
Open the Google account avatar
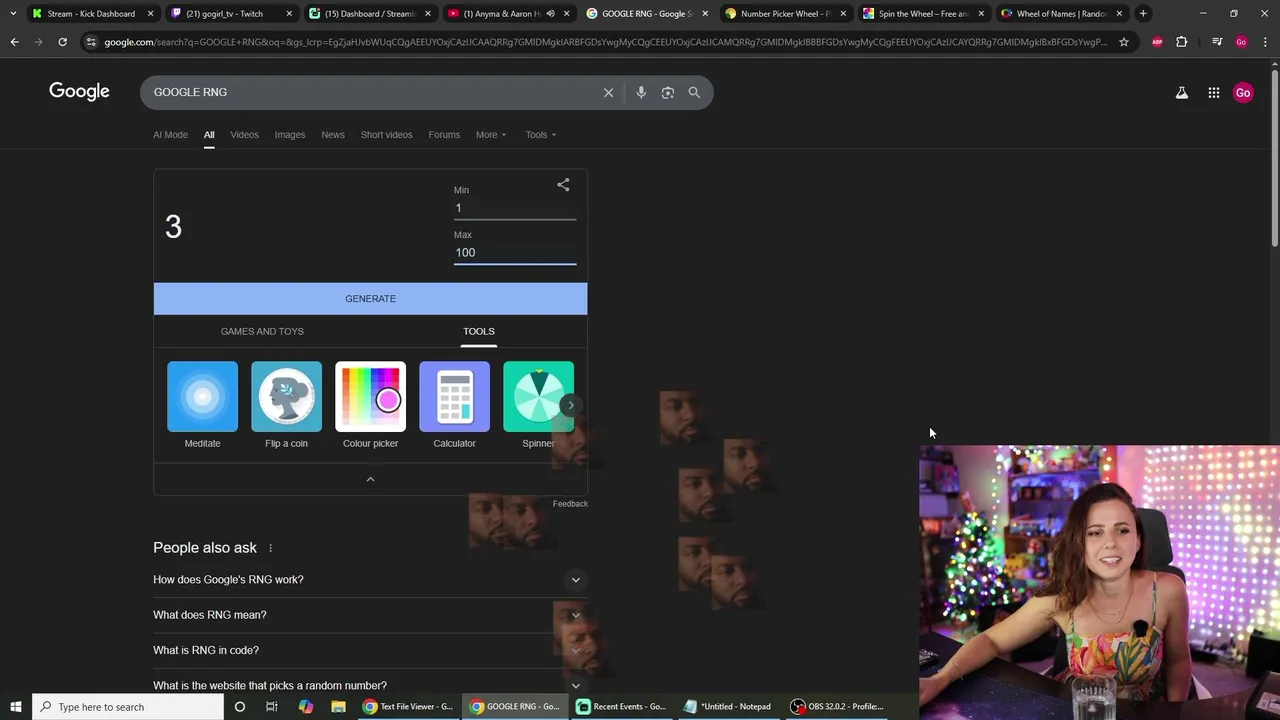point(1243,93)
